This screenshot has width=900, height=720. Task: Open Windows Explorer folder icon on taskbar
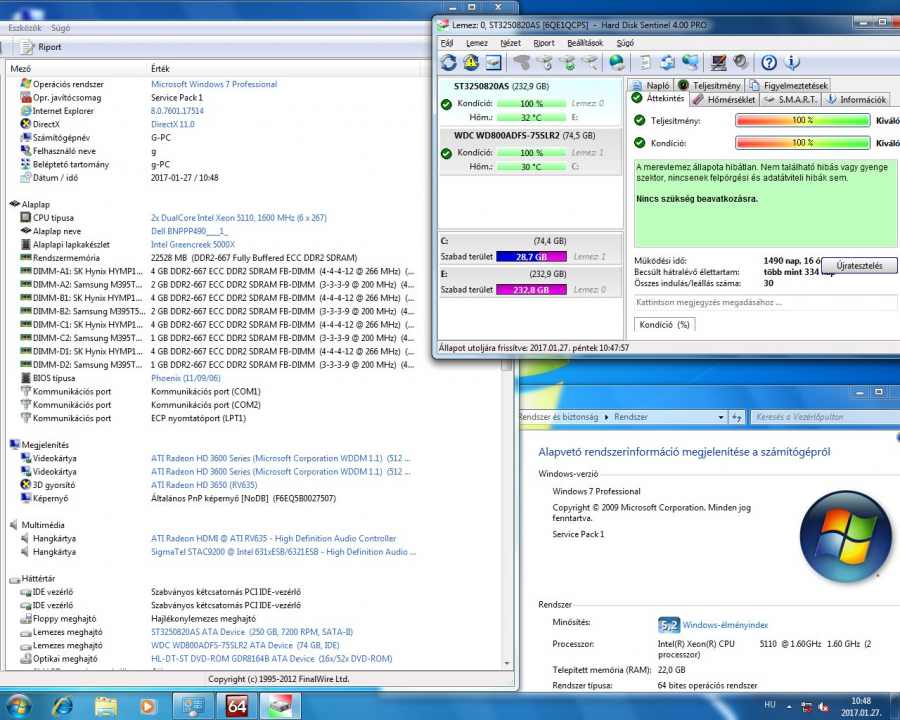[x=106, y=706]
